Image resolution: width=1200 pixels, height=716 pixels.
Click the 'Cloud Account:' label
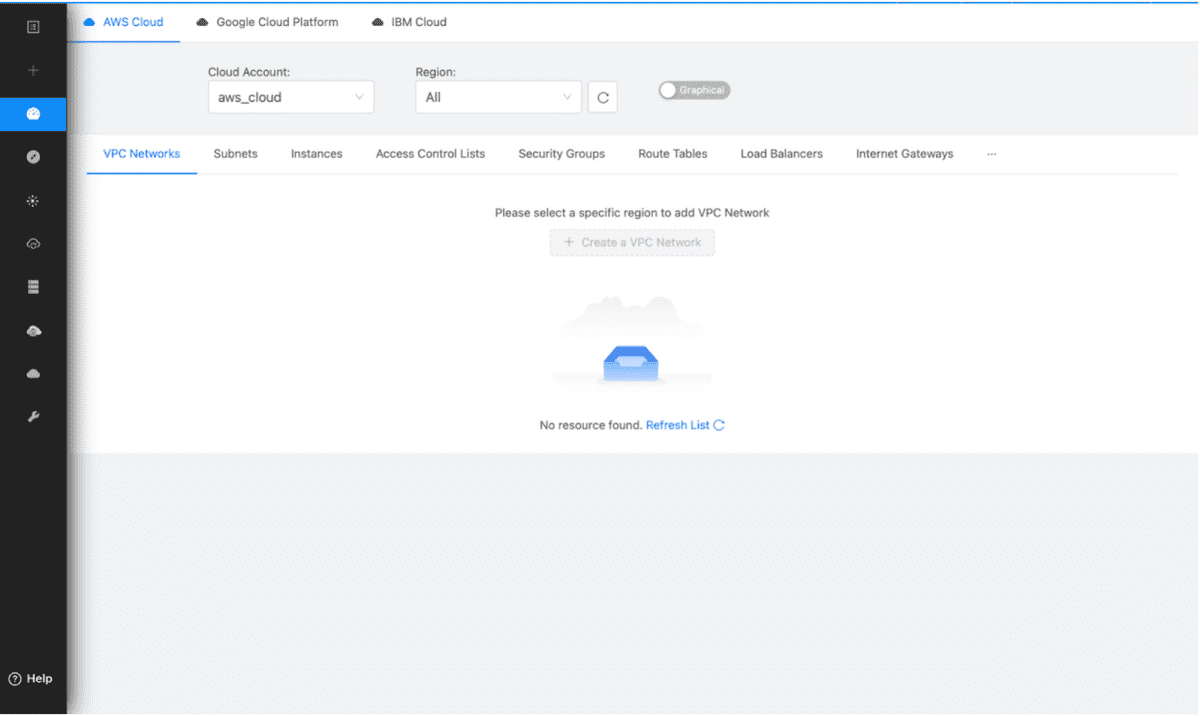click(249, 72)
